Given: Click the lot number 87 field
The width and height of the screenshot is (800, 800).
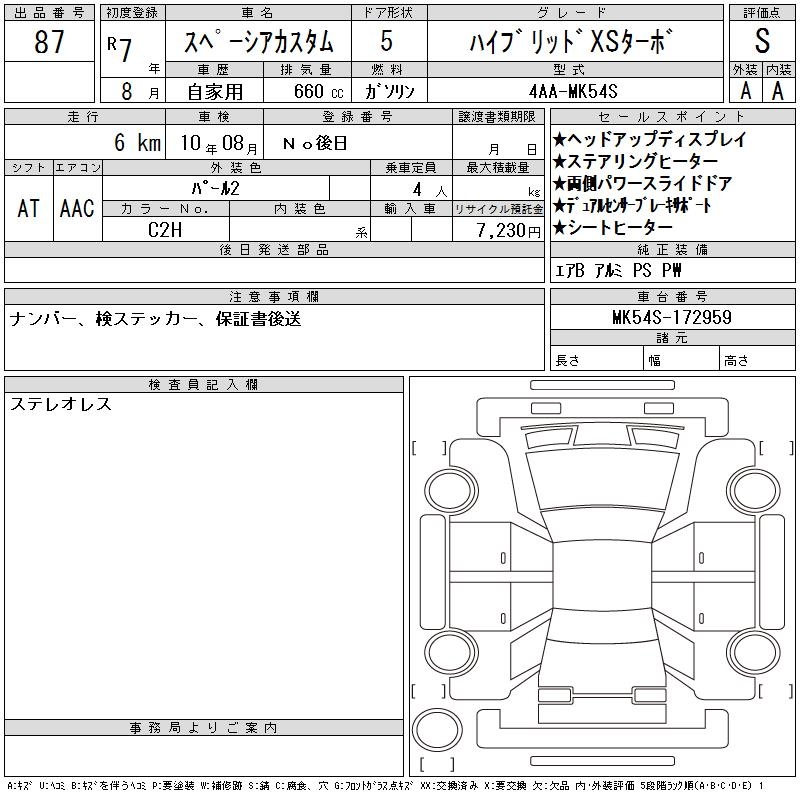Looking at the screenshot, I should [49, 42].
